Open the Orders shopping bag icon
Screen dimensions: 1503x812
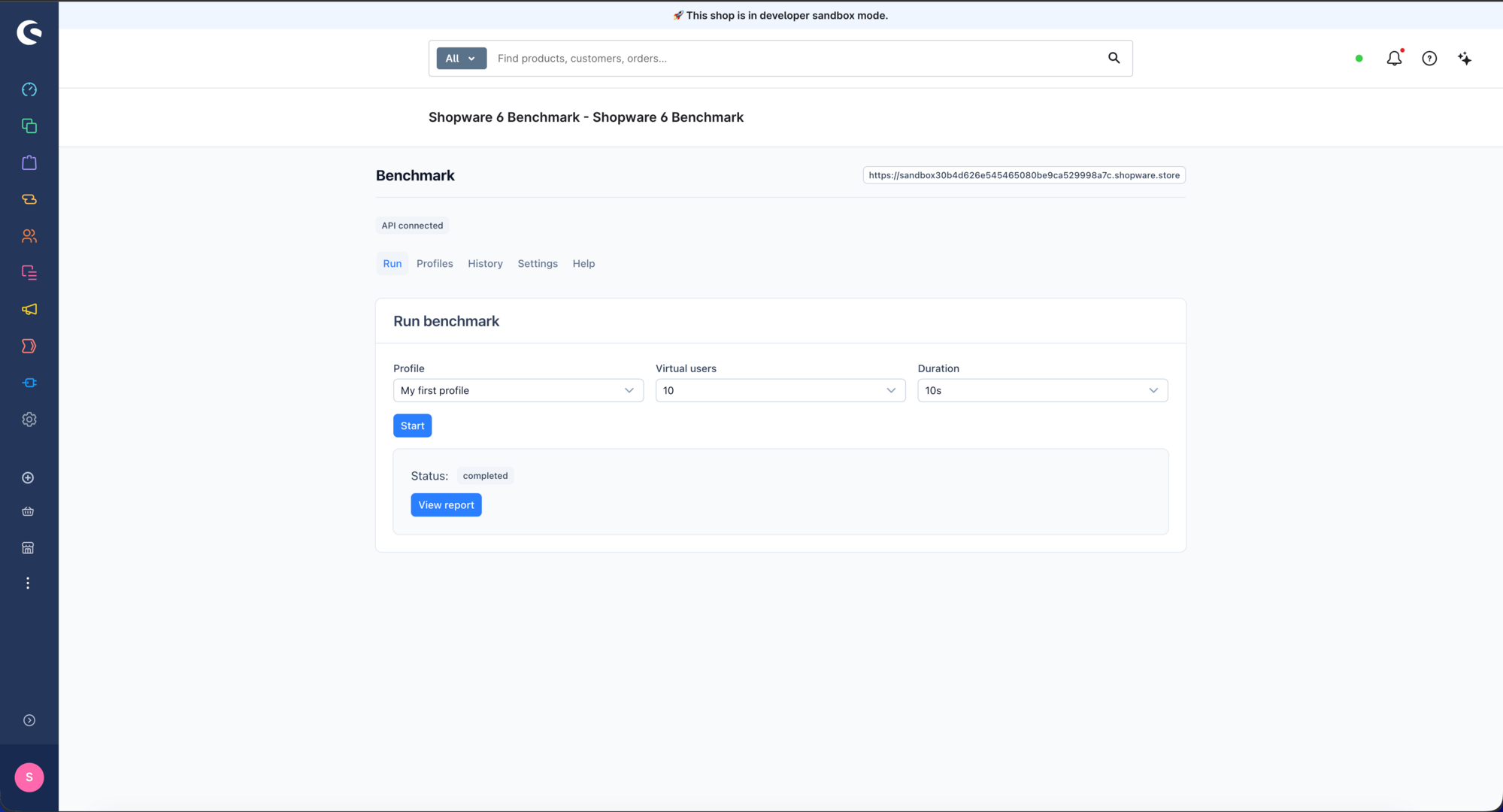click(29, 162)
